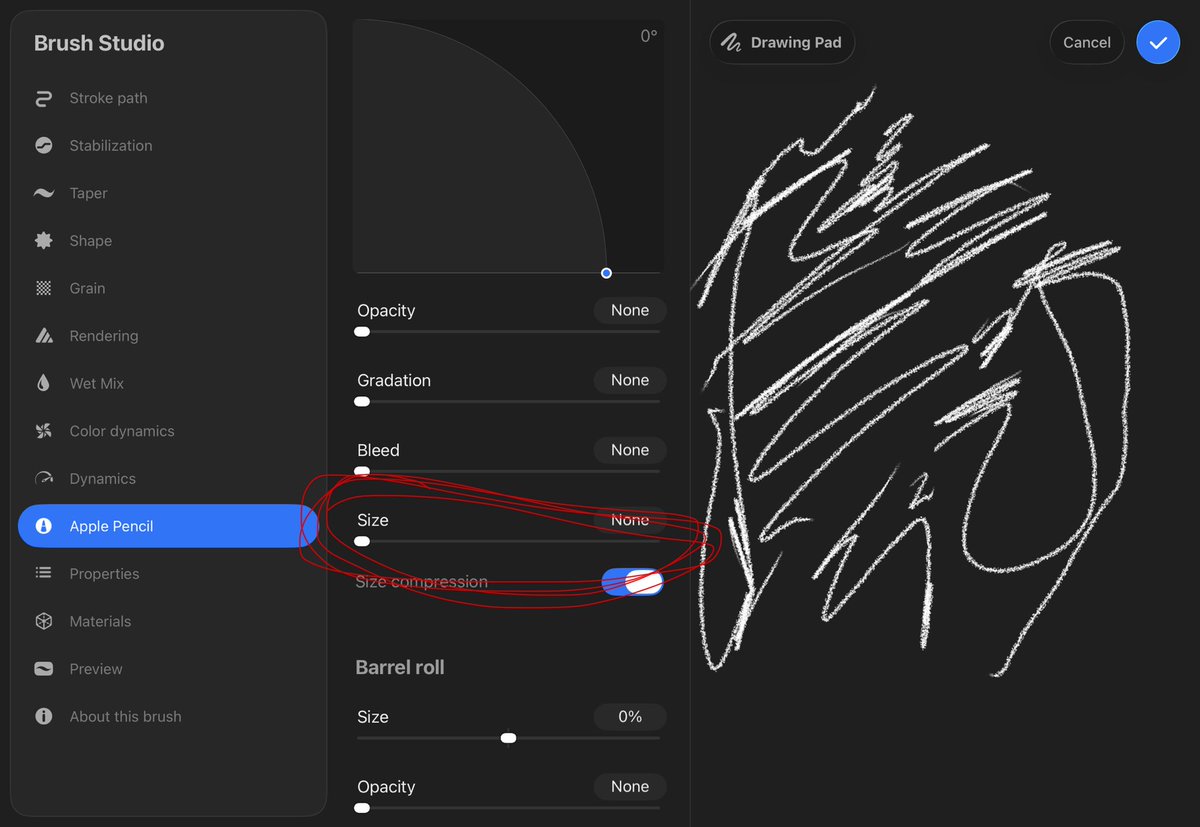
Task: Click the Dynamics gauge icon
Action: [43, 479]
